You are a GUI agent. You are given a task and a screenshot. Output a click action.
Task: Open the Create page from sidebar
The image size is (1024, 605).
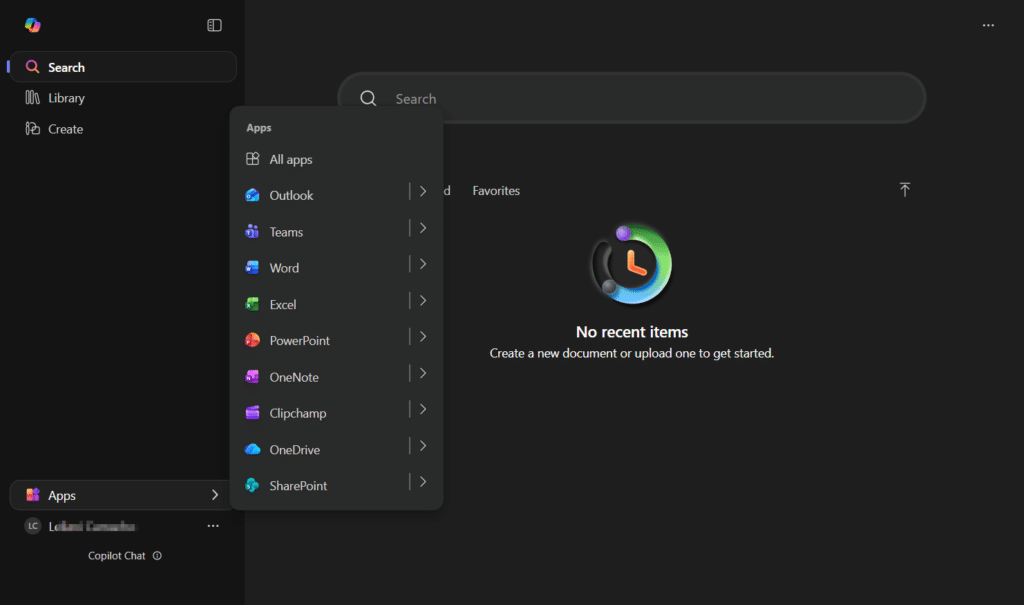[x=65, y=129]
